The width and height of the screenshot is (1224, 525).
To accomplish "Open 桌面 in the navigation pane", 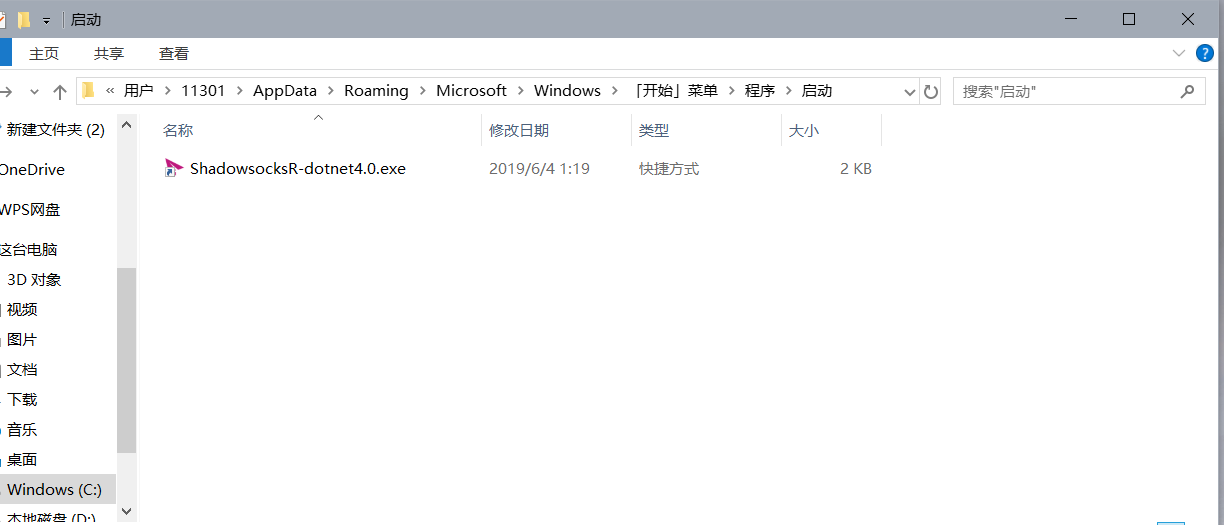I will pos(22,459).
